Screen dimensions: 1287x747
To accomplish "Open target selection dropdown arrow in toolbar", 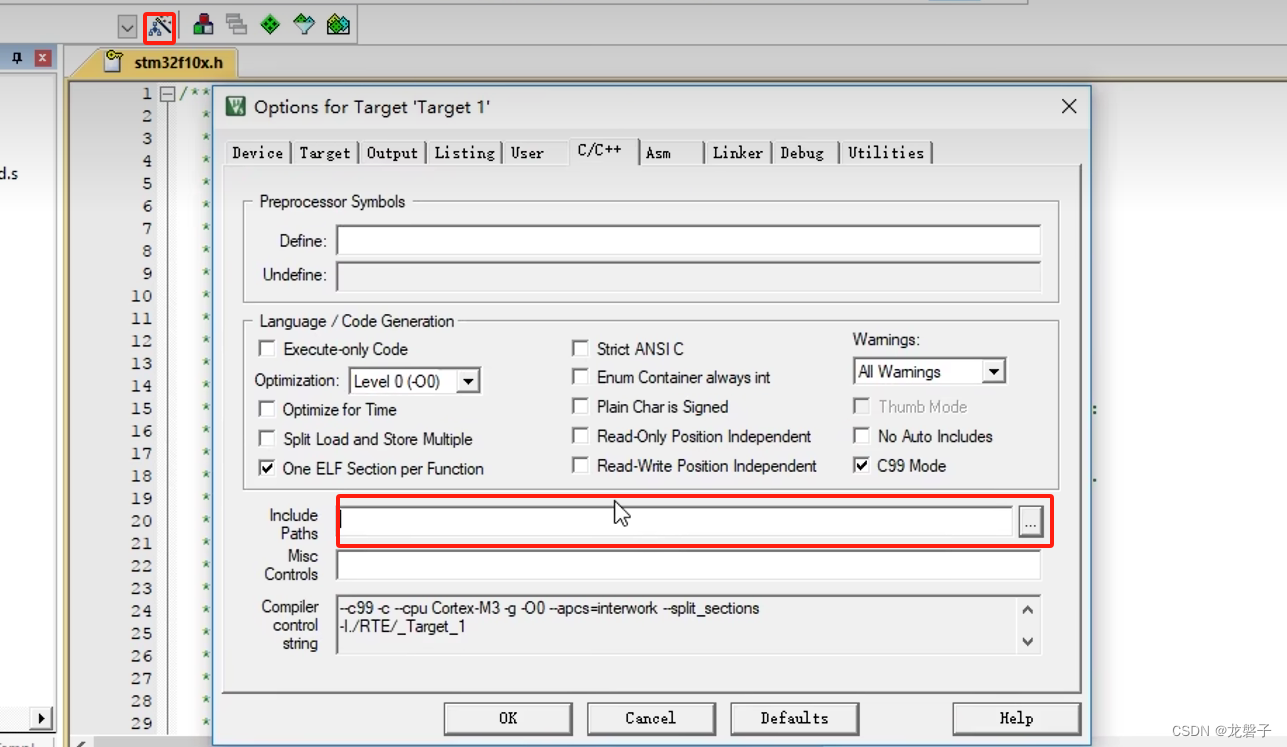I will click(x=127, y=27).
